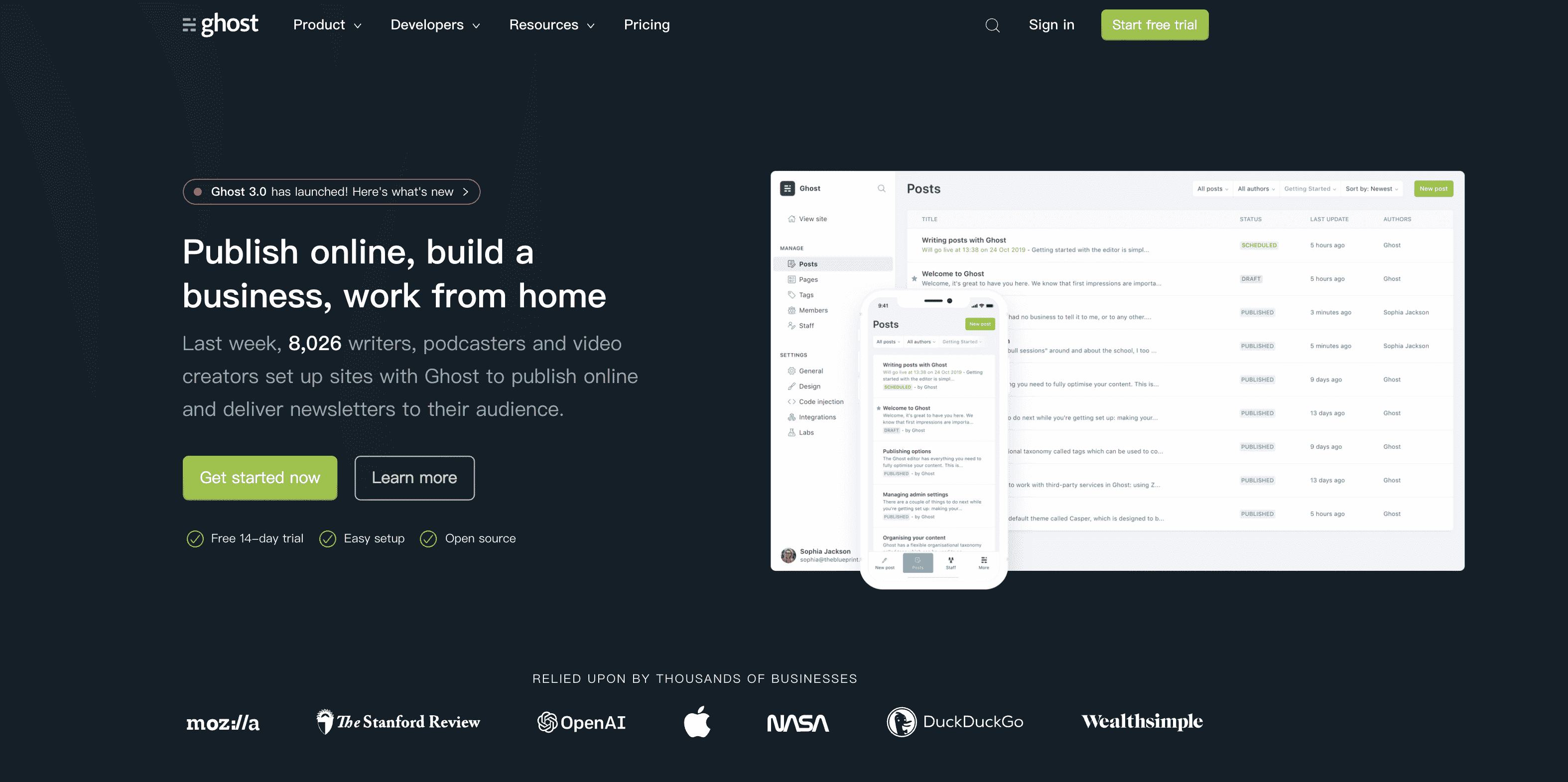Click the Ghost 3.0 launch announcement link

[x=331, y=191]
